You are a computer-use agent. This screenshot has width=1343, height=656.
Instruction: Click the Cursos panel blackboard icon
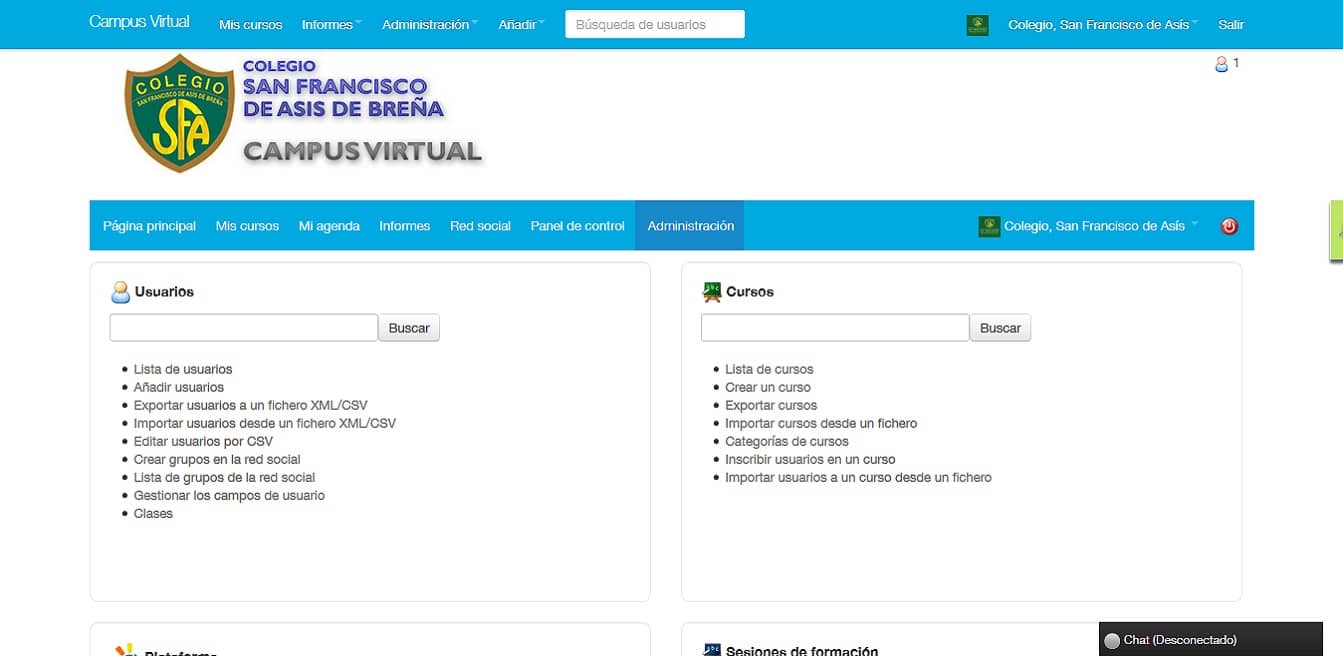[712, 292]
